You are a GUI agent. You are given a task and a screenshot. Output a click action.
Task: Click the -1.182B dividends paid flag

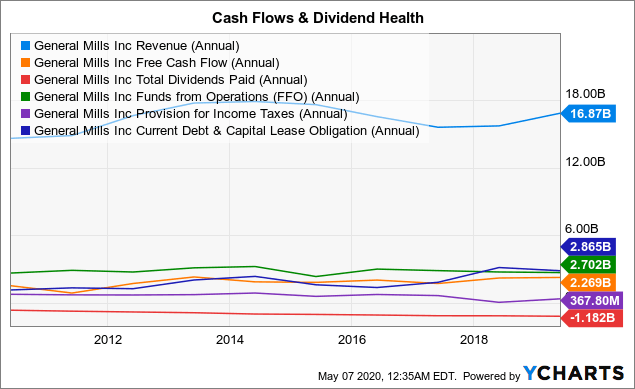pyautogui.click(x=592, y=318)
